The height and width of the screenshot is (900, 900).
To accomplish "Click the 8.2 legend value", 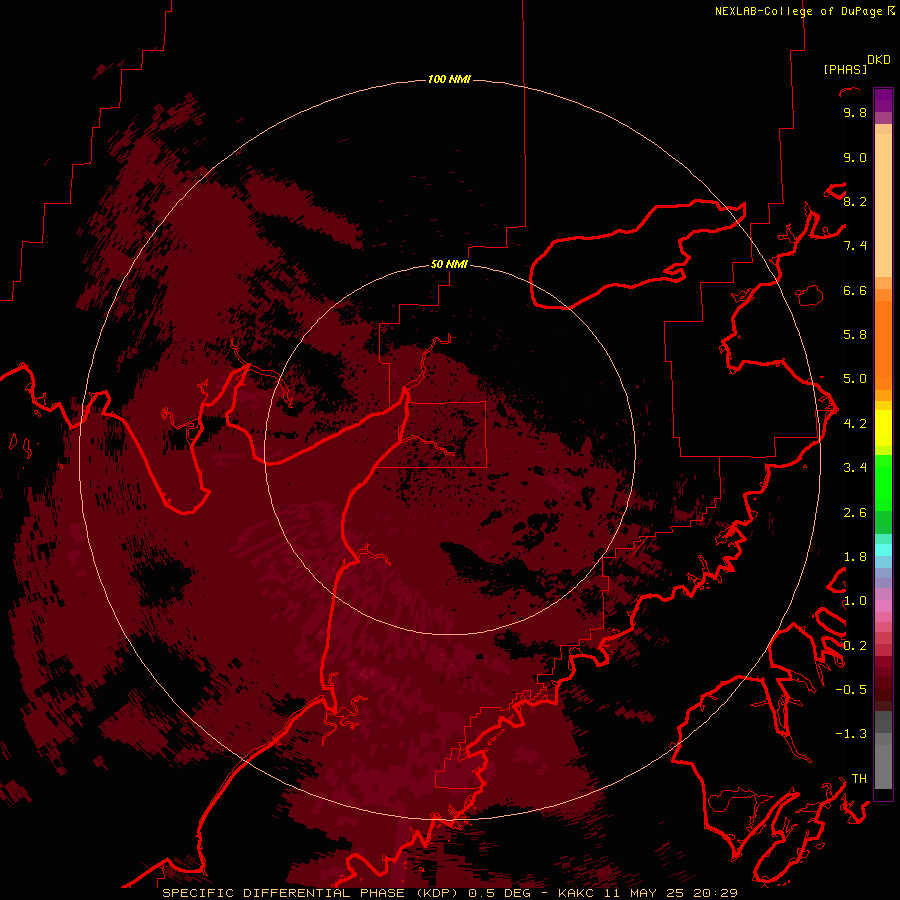I will (855, 201).
